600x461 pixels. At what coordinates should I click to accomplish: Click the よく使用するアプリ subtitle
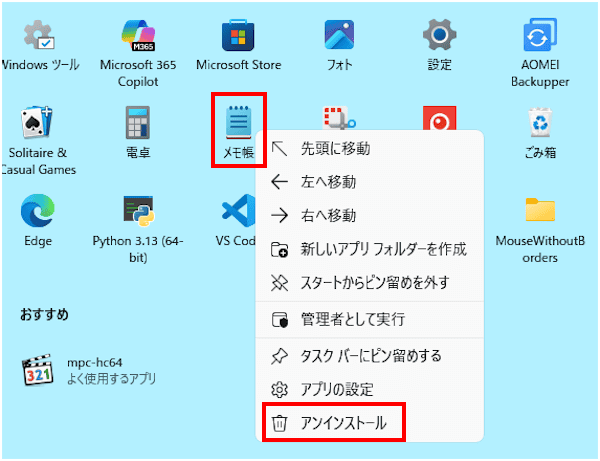pos(111,379)
